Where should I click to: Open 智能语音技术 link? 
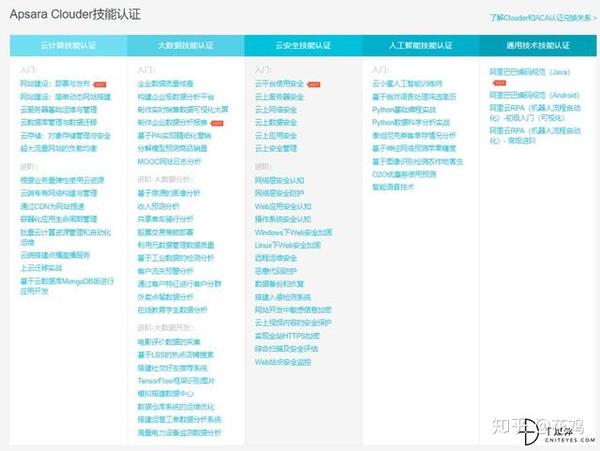click(x=393, y=187)
